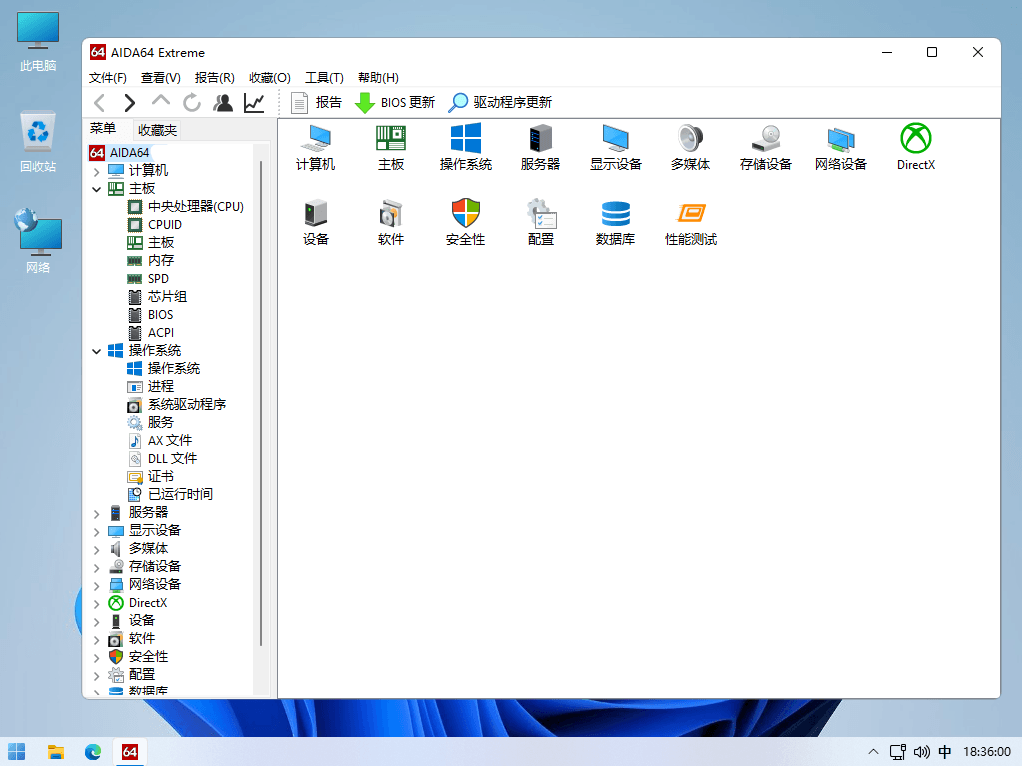The width and height of the screenshot is (1022, 766).
Task: Open File Explorer from taskbar
Action: click(x=55, y=752)
